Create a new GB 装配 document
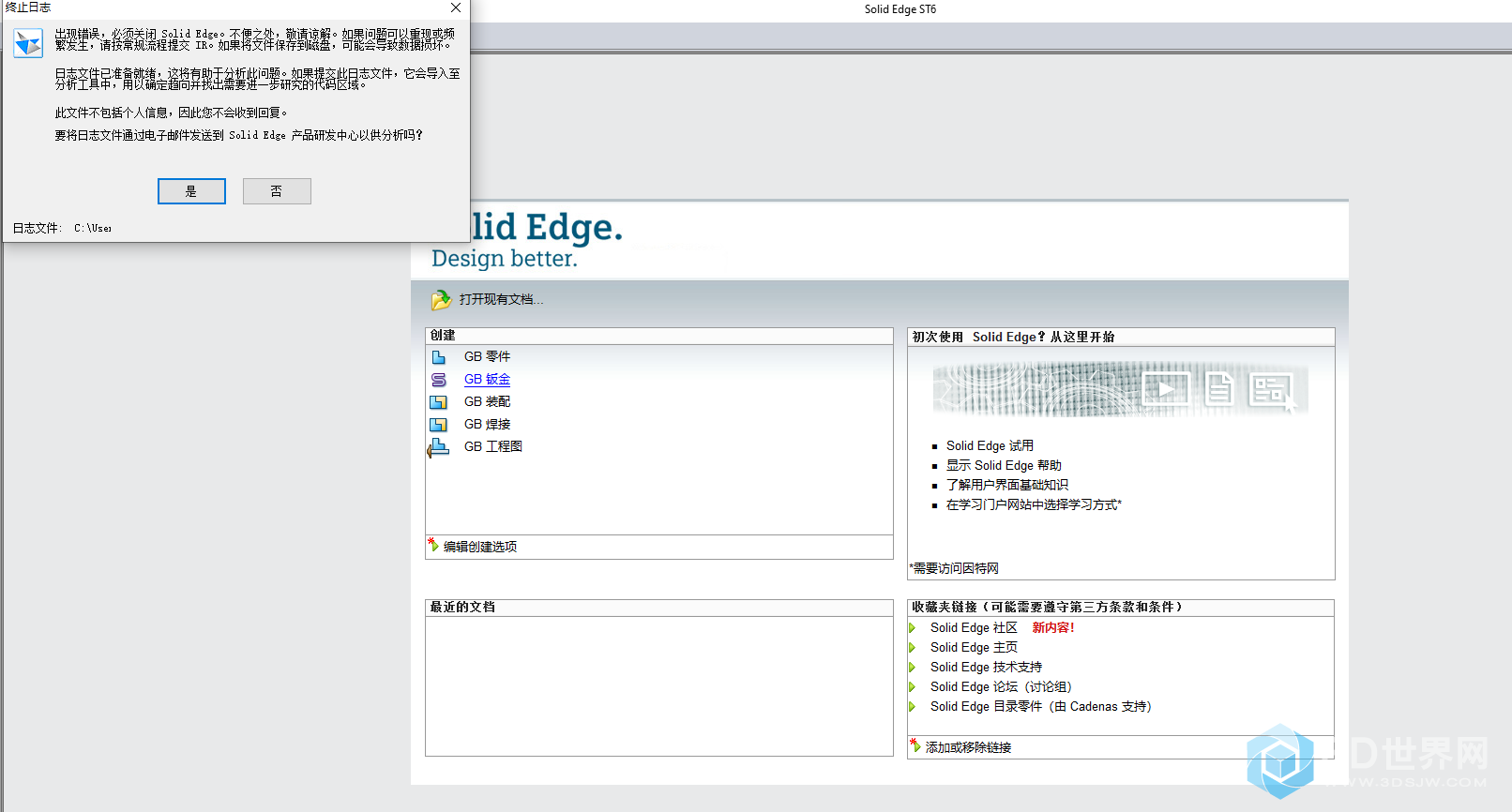The width and height of the screenshot is (1512, 812). (x=487, y=401)
